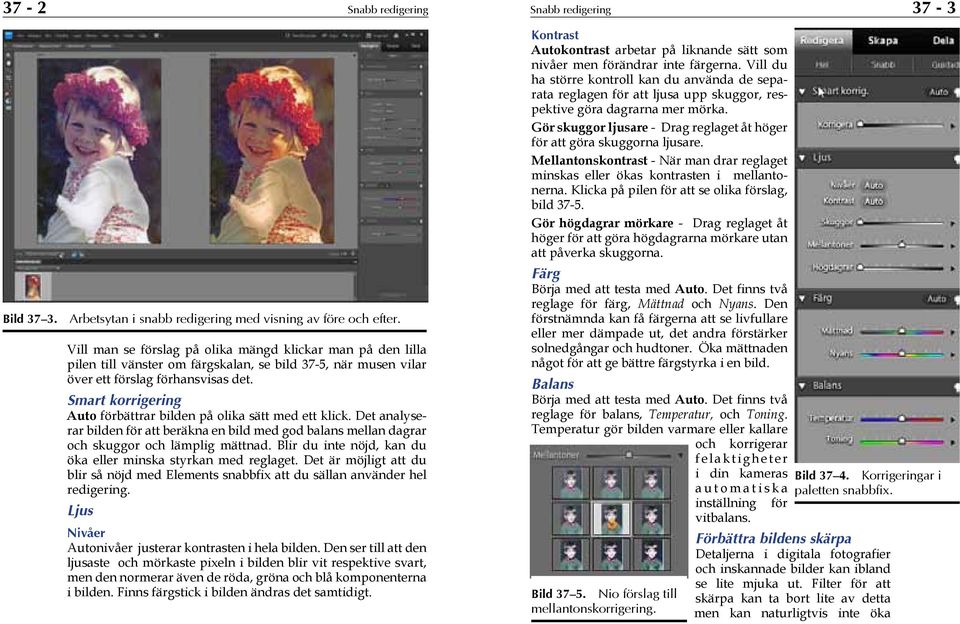Click the Auto button beside Kontrast

point(874,201)
